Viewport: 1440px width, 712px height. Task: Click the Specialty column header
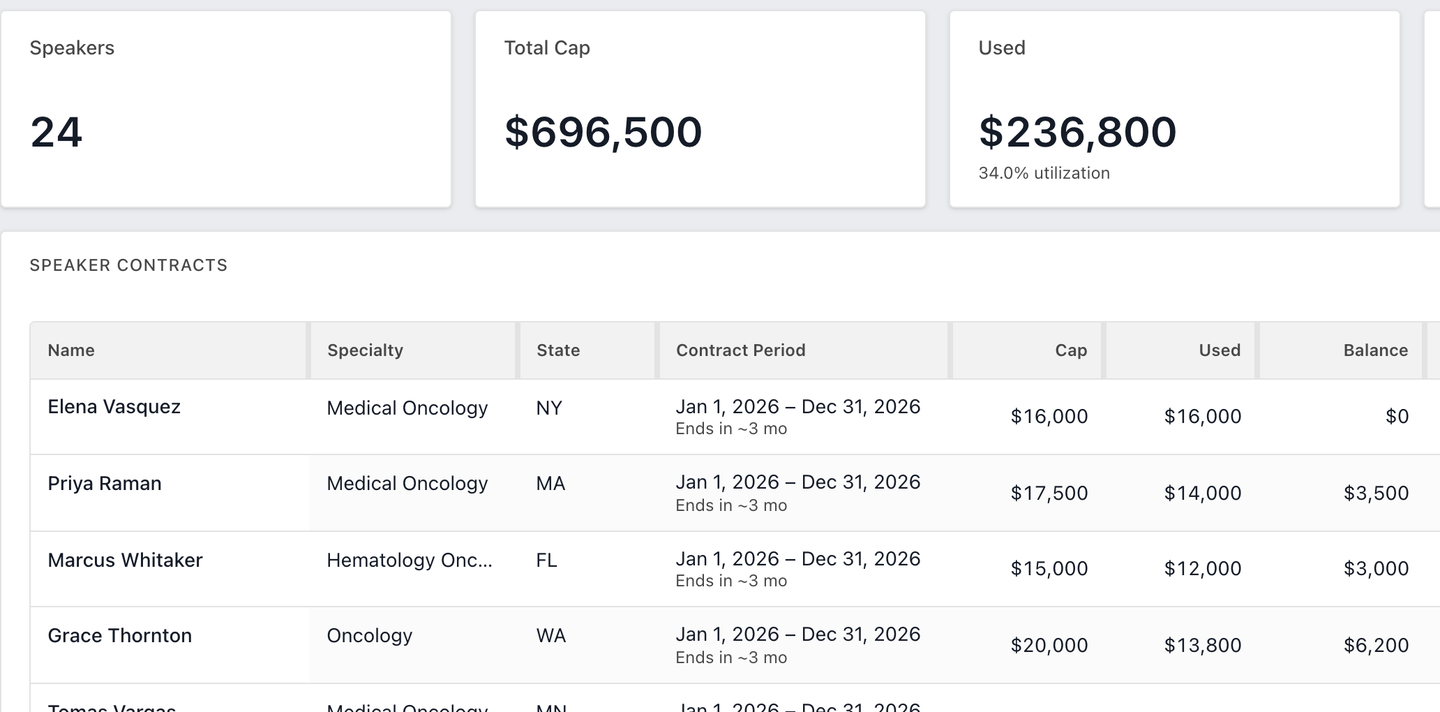tap(413, 350)
